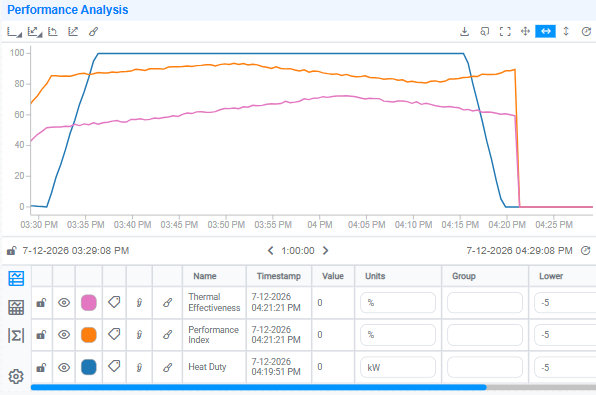This screenshot has height=395, width=596.
Task: Reset the chart view icon in toolbar
Action: click(x=586, y=32)
